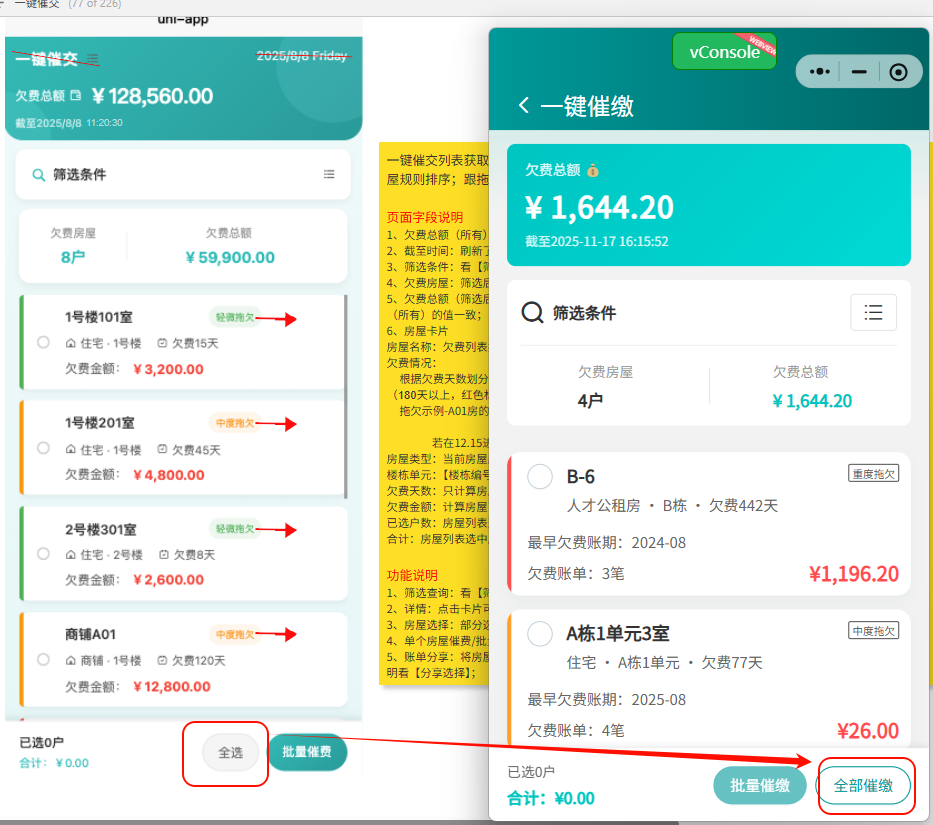The image size is (933, 825).
Task: Click the money bag icon beside 欠费总额
Action: [x=593, y=170]
